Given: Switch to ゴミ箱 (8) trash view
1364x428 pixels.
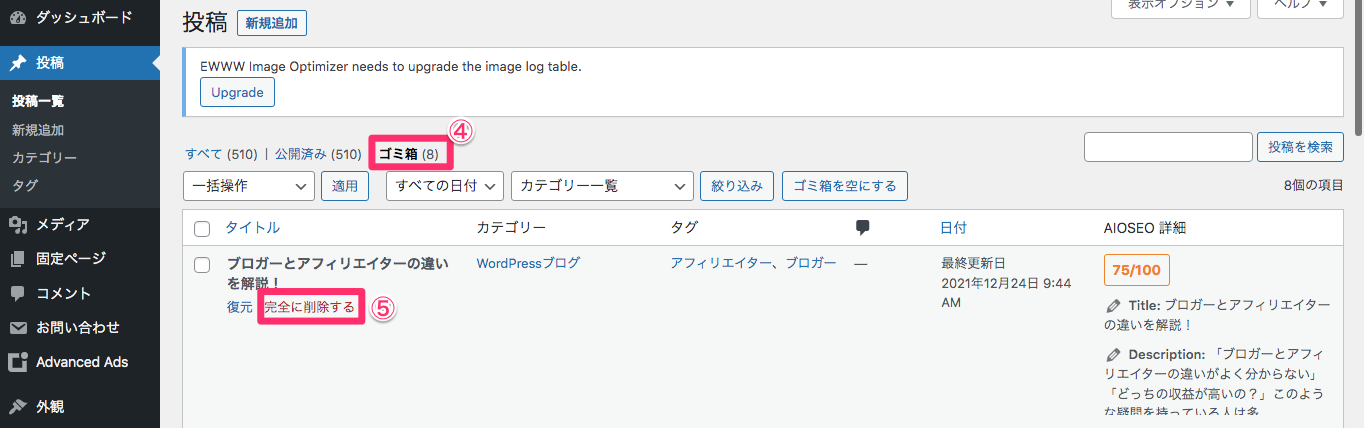Looking at the screenshot, I should (x=408, y=154).
